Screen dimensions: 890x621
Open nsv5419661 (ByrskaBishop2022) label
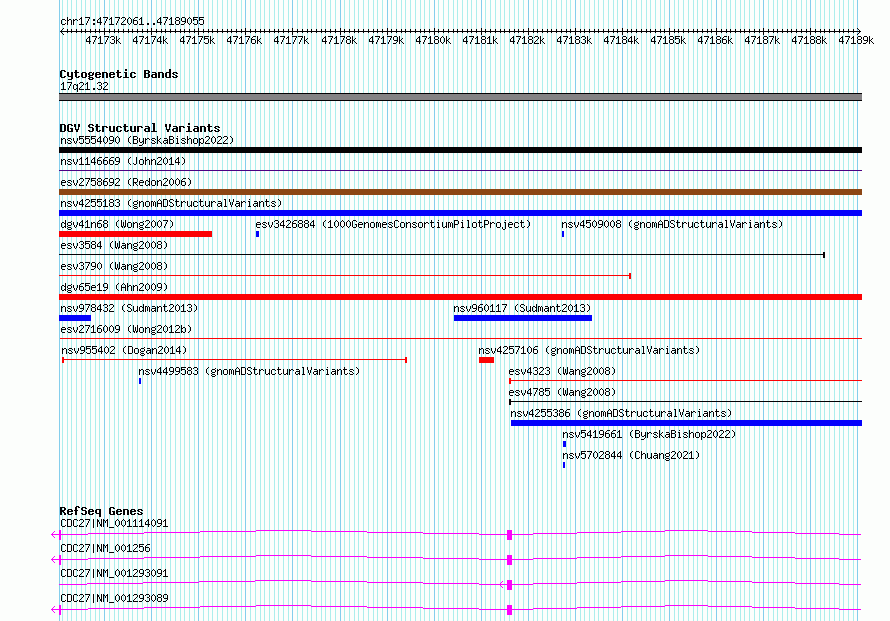coord(649,434)
